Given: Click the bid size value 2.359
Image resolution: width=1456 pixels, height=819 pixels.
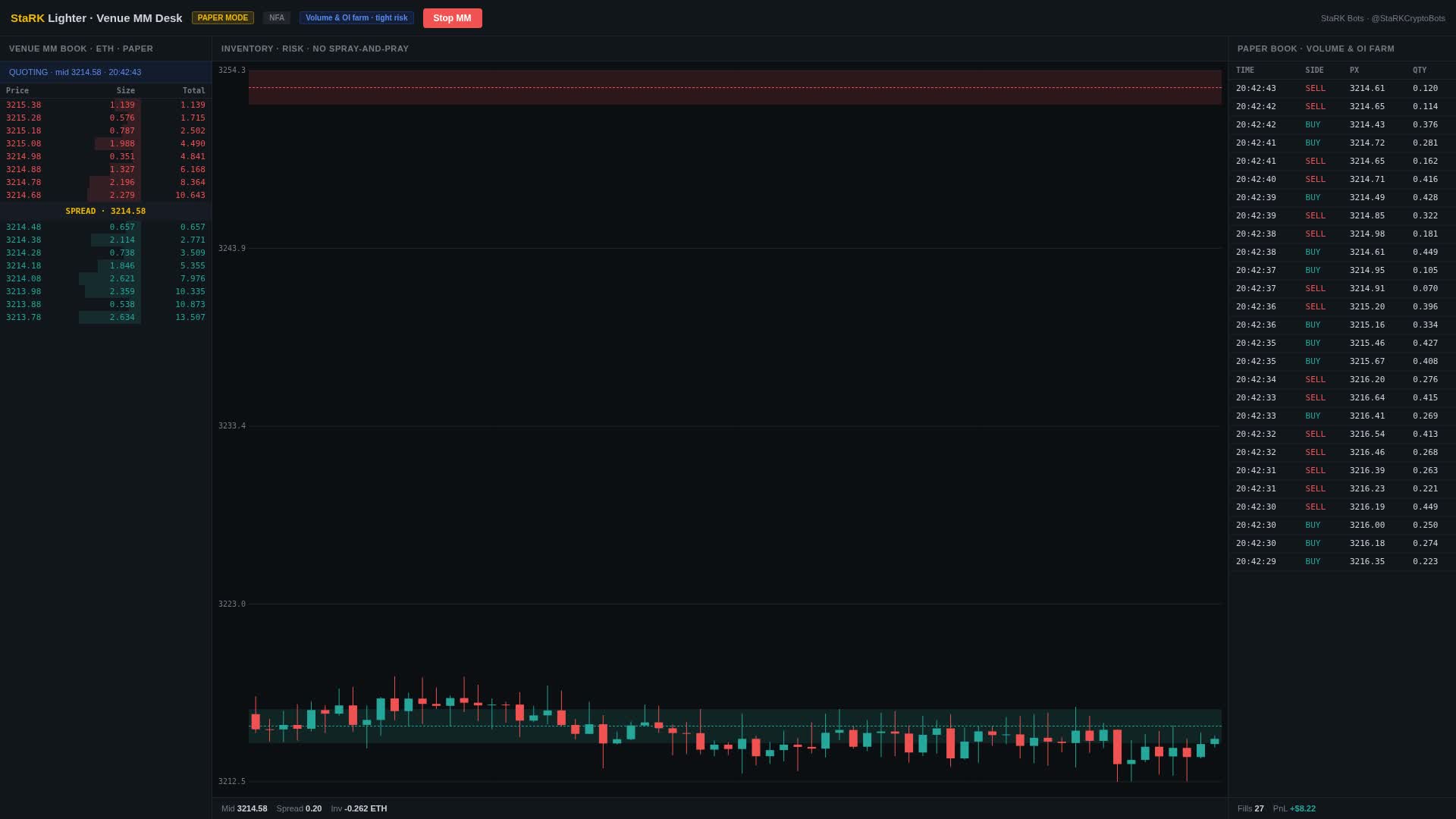Looking at the screenshot, I should [122, 292].
